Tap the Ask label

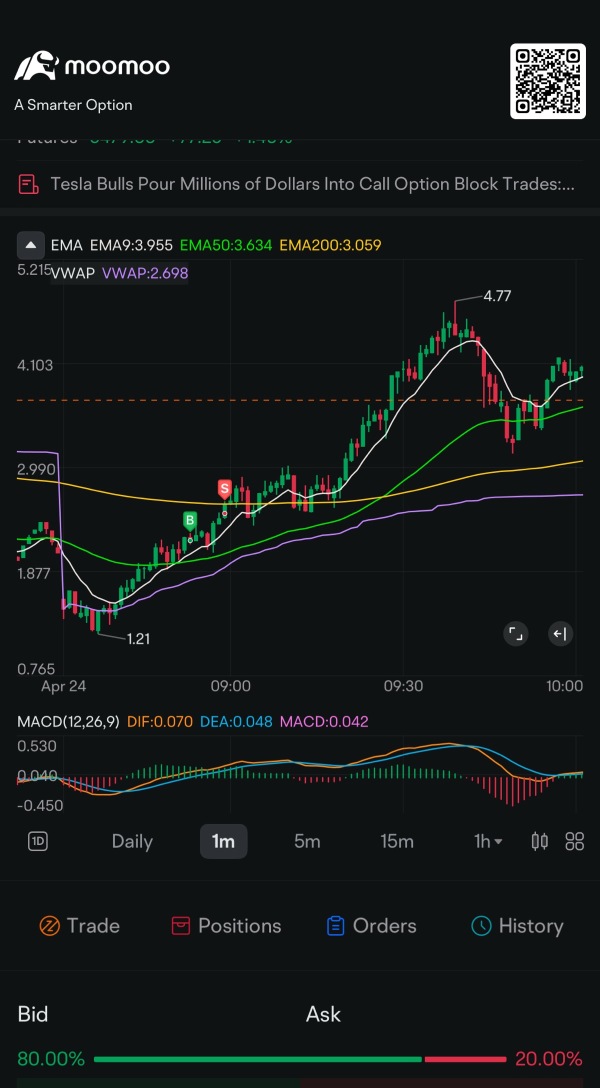323,1014
